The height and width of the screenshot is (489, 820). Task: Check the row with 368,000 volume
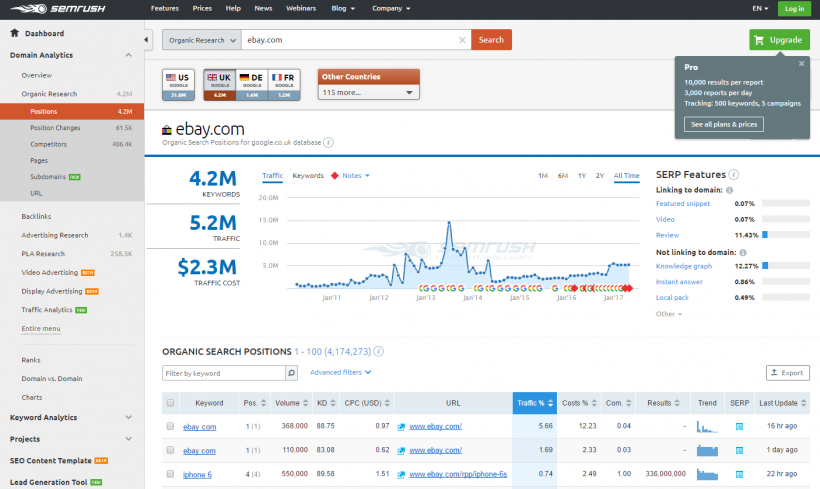point(170,426)
